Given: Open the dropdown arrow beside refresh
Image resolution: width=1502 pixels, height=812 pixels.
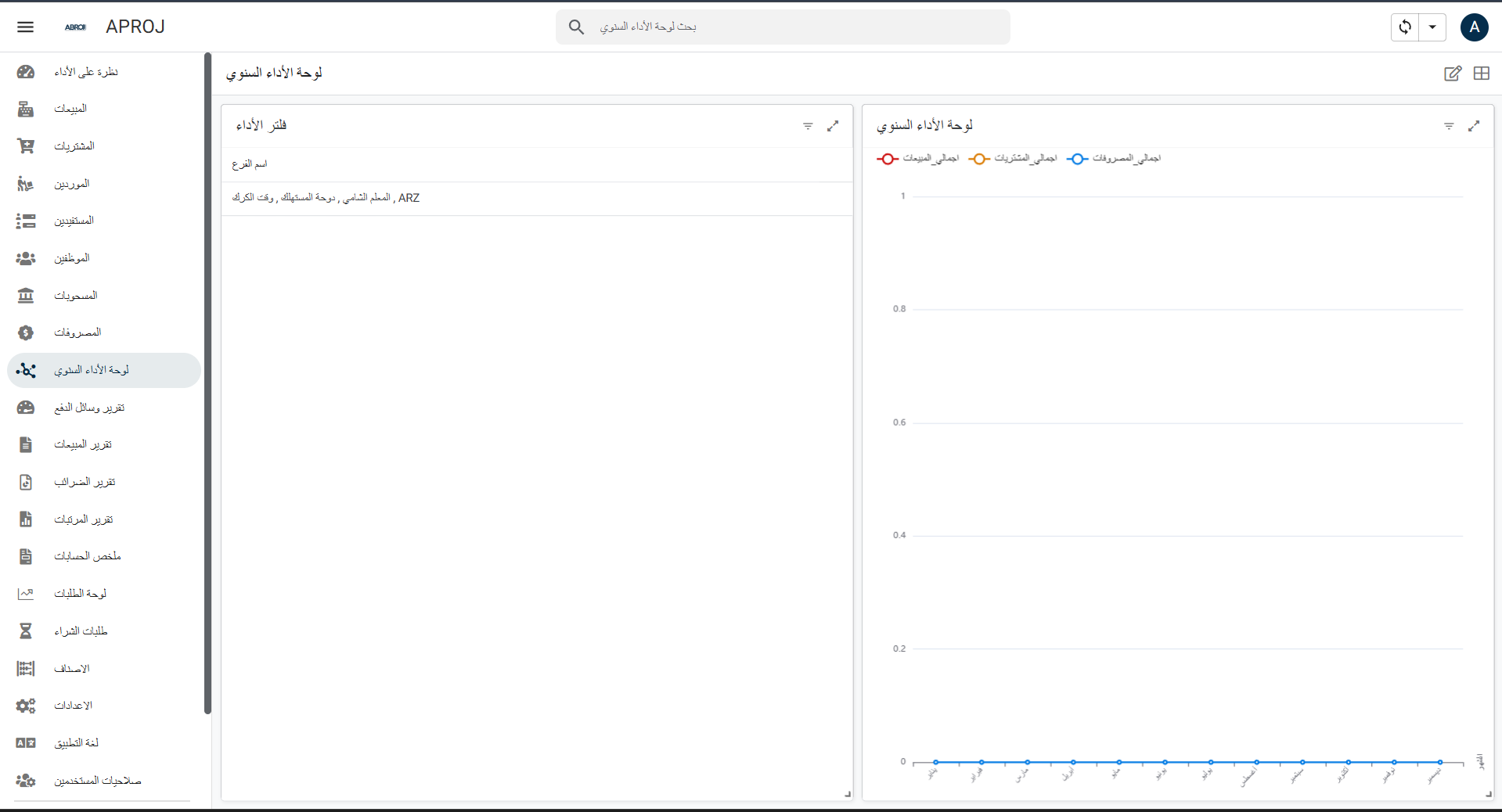Looking at the screenshot, I should (x=1432, y=27).
